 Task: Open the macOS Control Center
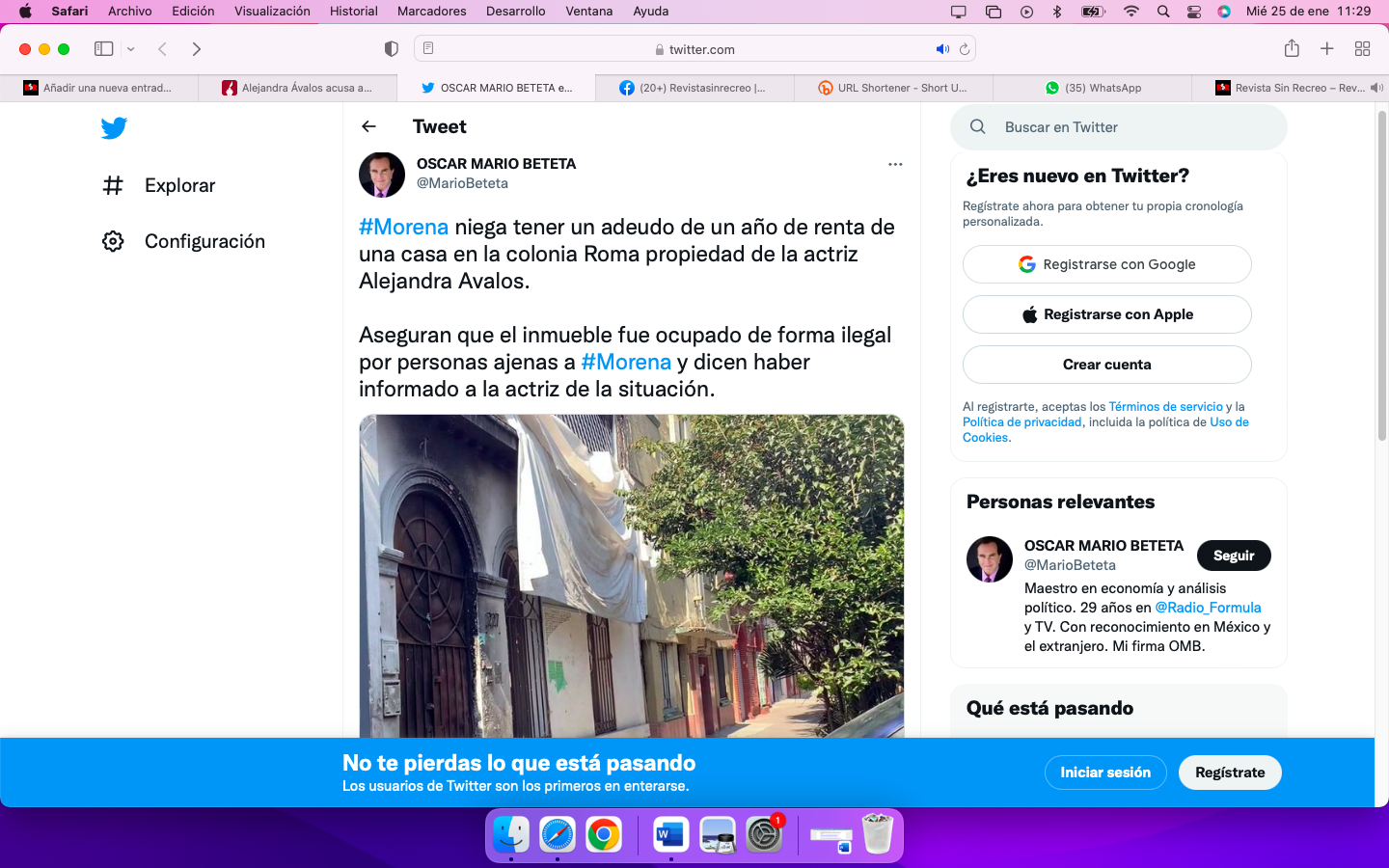point(1193,12)
